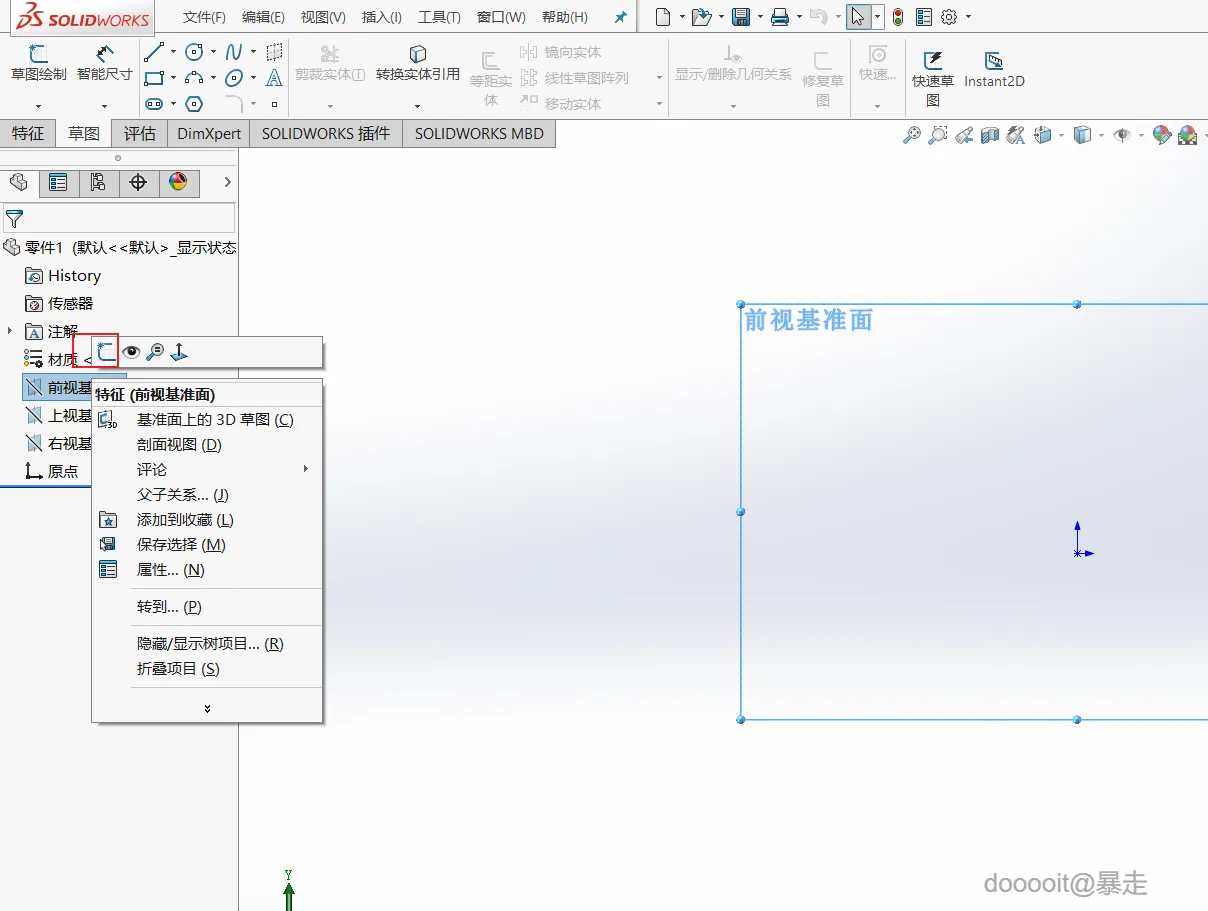Open the ConfigurationManager tab icon
Screen dimensions: 1208x911
coord(98,182)
